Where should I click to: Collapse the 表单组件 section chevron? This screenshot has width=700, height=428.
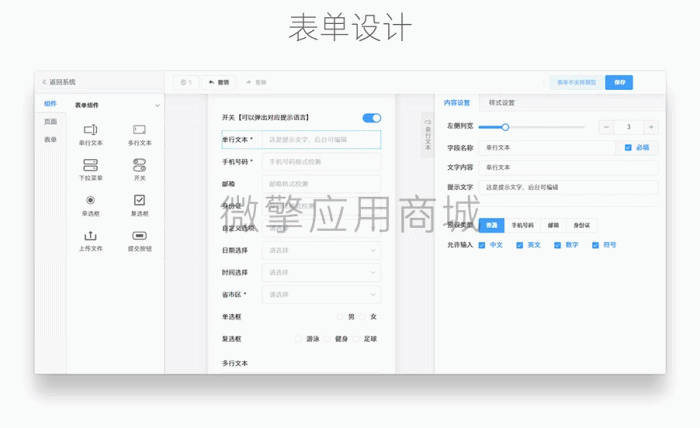coord(157,106)
